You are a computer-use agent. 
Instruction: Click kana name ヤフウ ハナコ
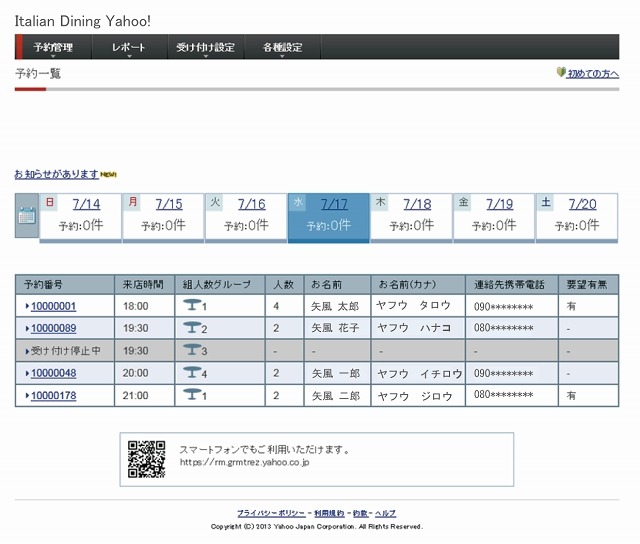[x=414, y=328]
